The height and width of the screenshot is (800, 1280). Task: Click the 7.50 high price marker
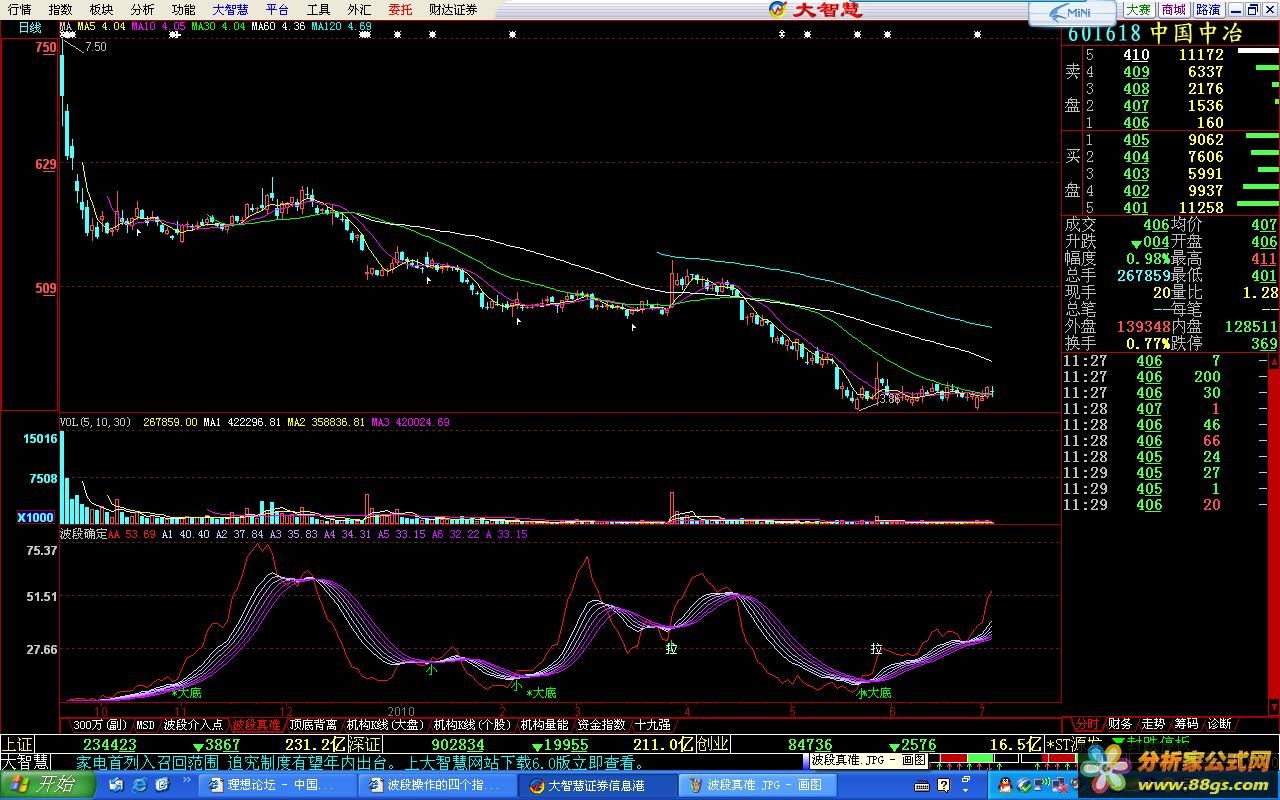pos(96,47)
